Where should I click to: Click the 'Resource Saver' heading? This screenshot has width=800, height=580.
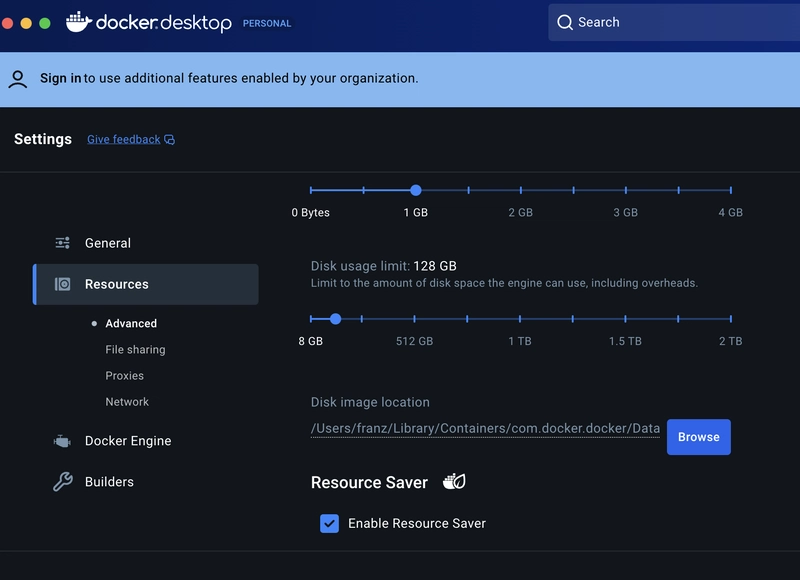(x=369, y=483)
